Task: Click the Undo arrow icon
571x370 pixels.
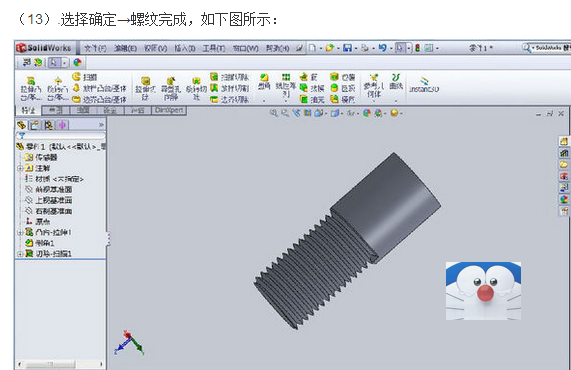Action: (x=382, y=48)
